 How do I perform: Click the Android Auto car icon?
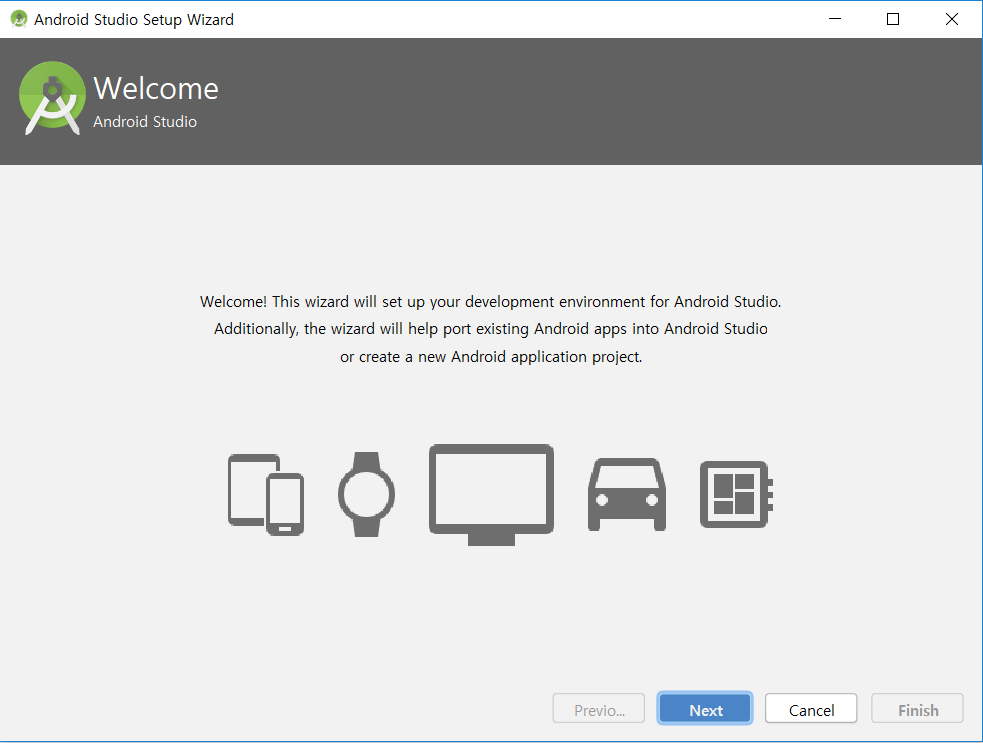[x=626, y=495]
